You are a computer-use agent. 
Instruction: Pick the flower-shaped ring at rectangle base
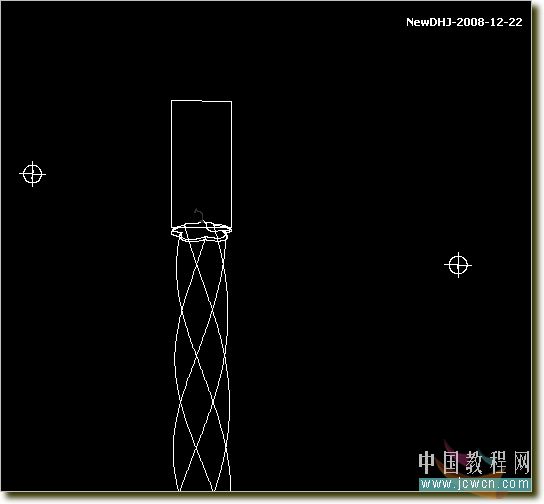201,231
